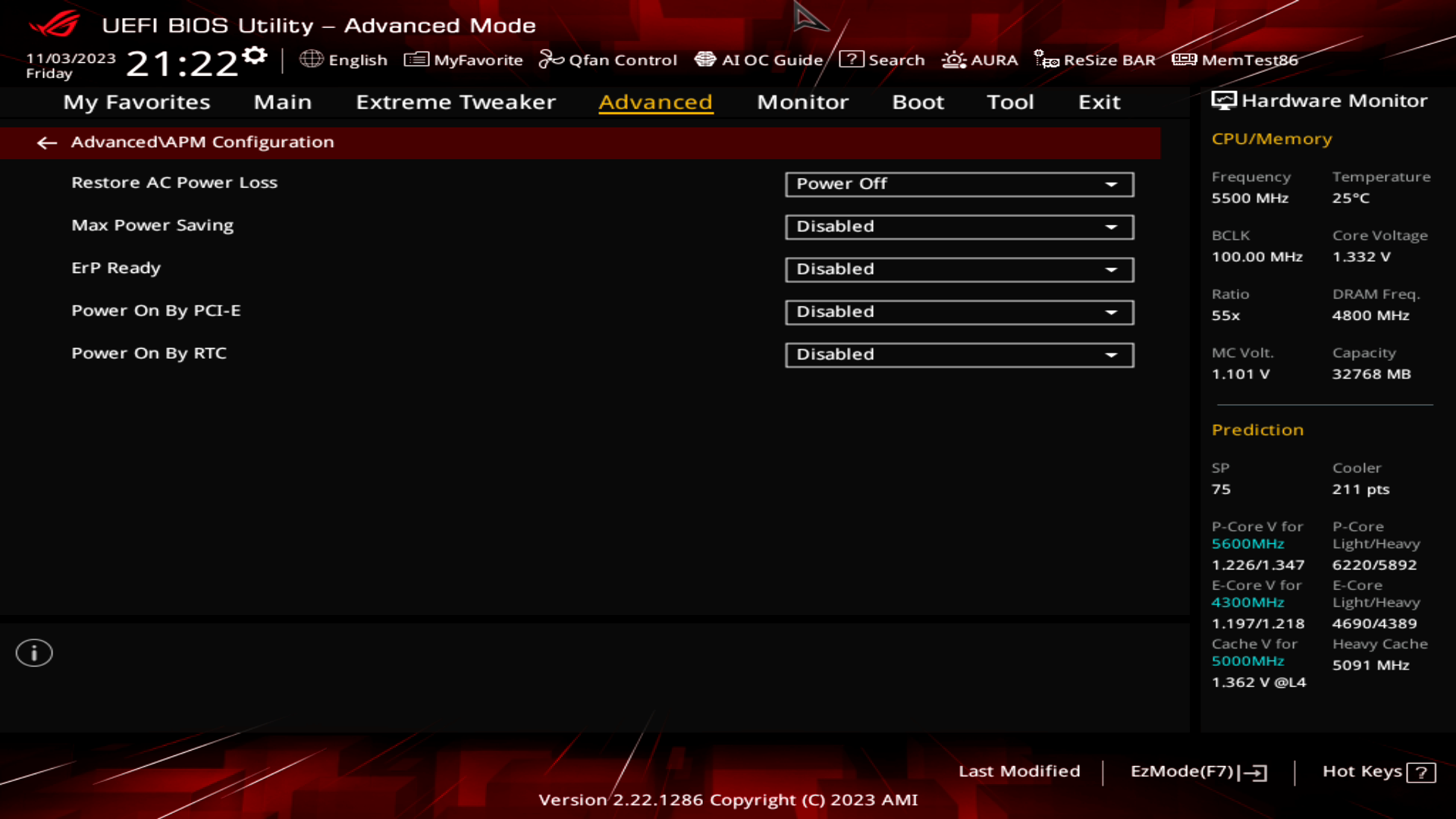Click the info (i) button icon
Image resolution: width=1456 pixels, height=819 pixels.
coord(33,652)
